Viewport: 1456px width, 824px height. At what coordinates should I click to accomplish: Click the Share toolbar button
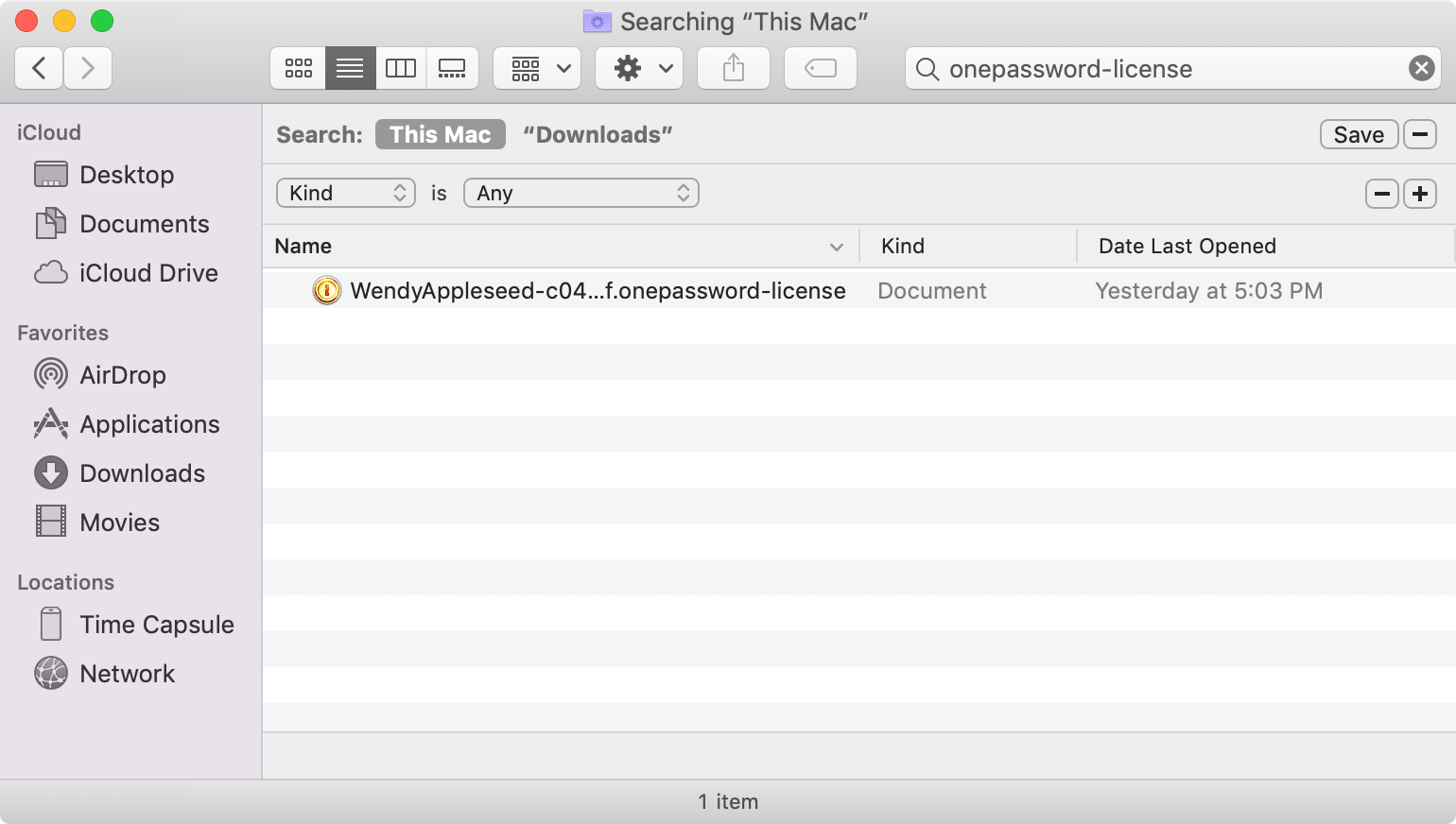[x=734, y=68]
